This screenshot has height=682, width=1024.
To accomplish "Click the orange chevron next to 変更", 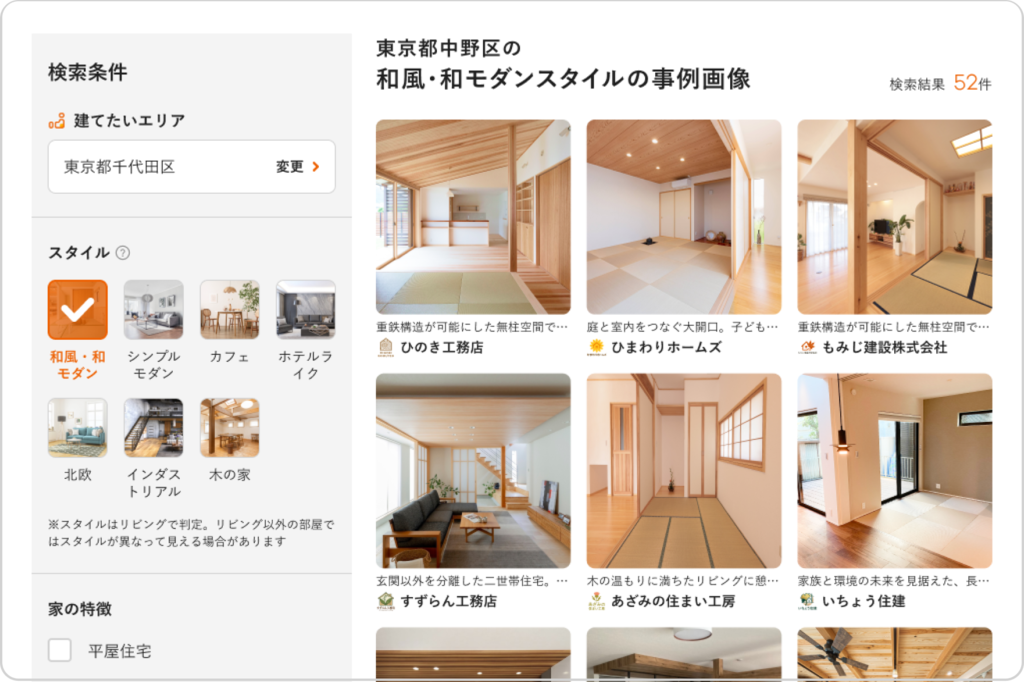I will (316, 167).
